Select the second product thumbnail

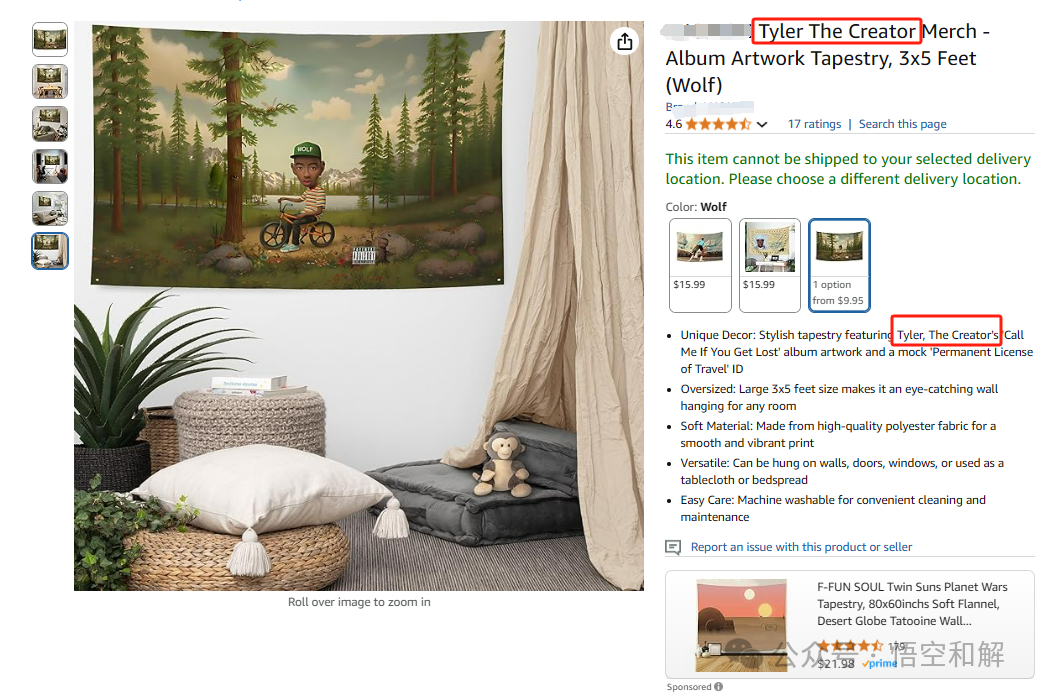[50, 81]
